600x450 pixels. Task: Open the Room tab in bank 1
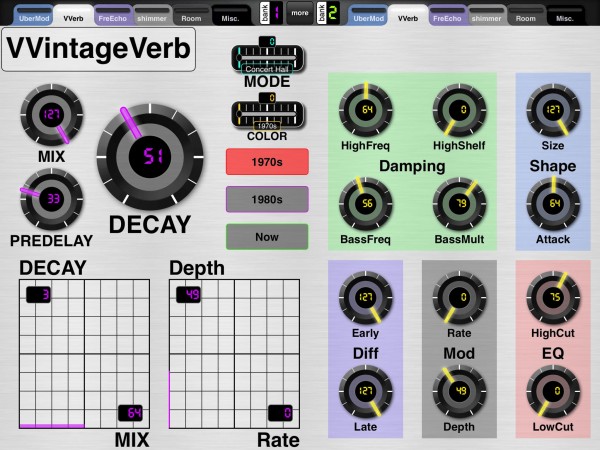point(191,16)
